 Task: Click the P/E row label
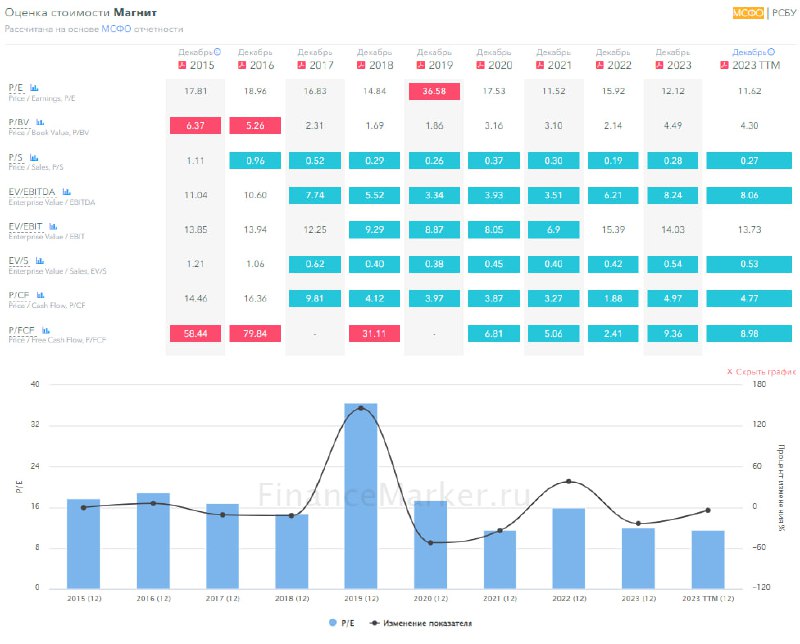(x=16, y=88)
